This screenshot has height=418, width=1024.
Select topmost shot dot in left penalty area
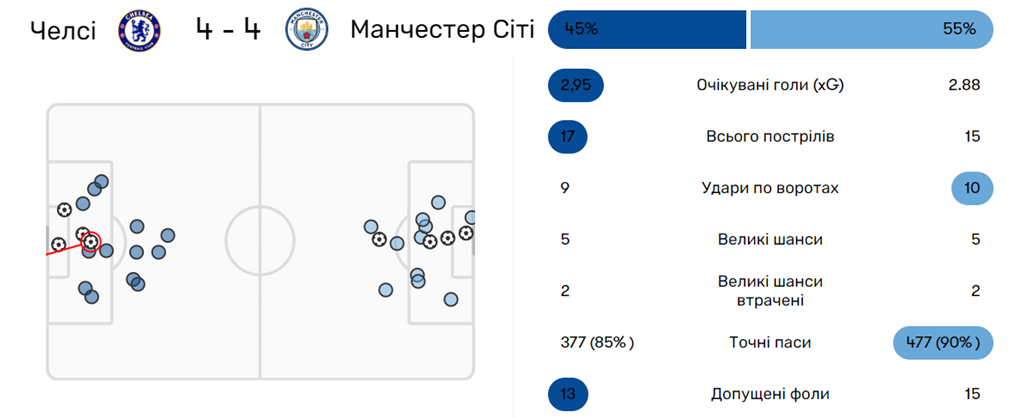pyautogui.click(x=101, y=182)
